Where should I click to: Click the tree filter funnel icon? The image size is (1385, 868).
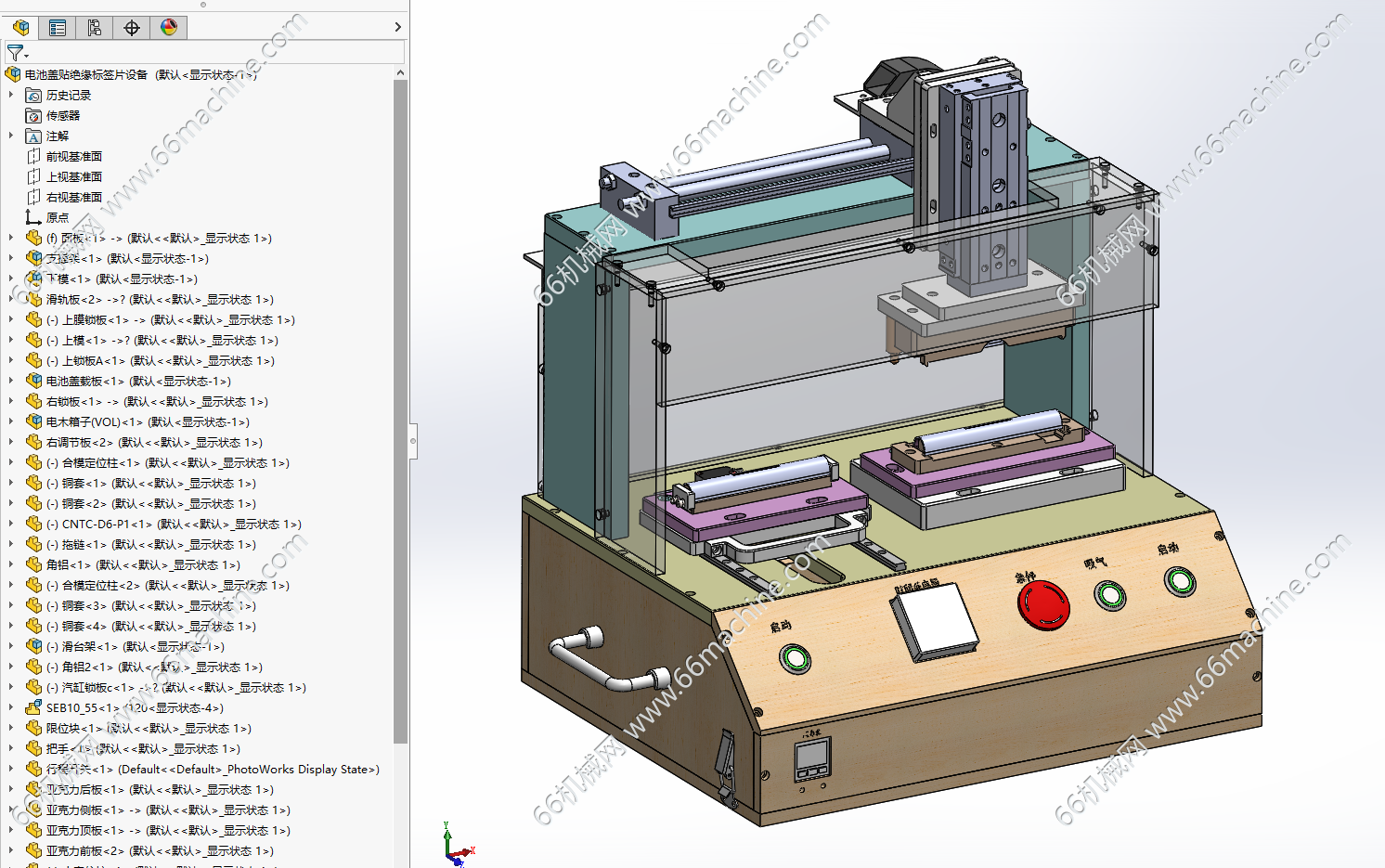point(16,54)
